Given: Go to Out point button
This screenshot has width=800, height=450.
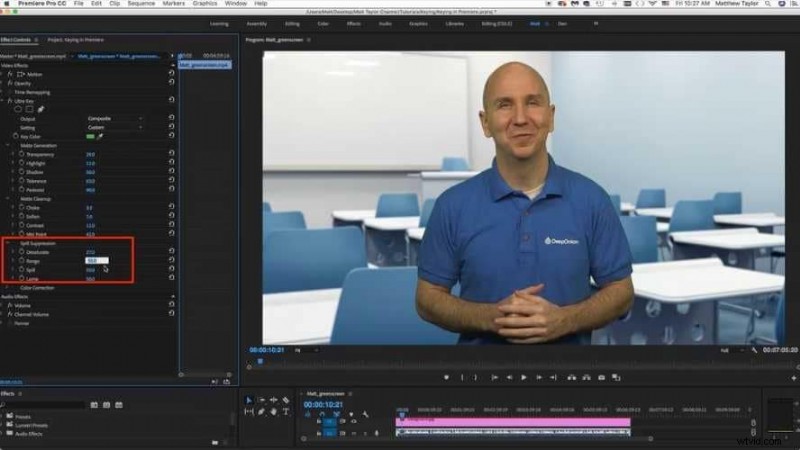Looking at the screenshot, I should [x=553, y=378].
